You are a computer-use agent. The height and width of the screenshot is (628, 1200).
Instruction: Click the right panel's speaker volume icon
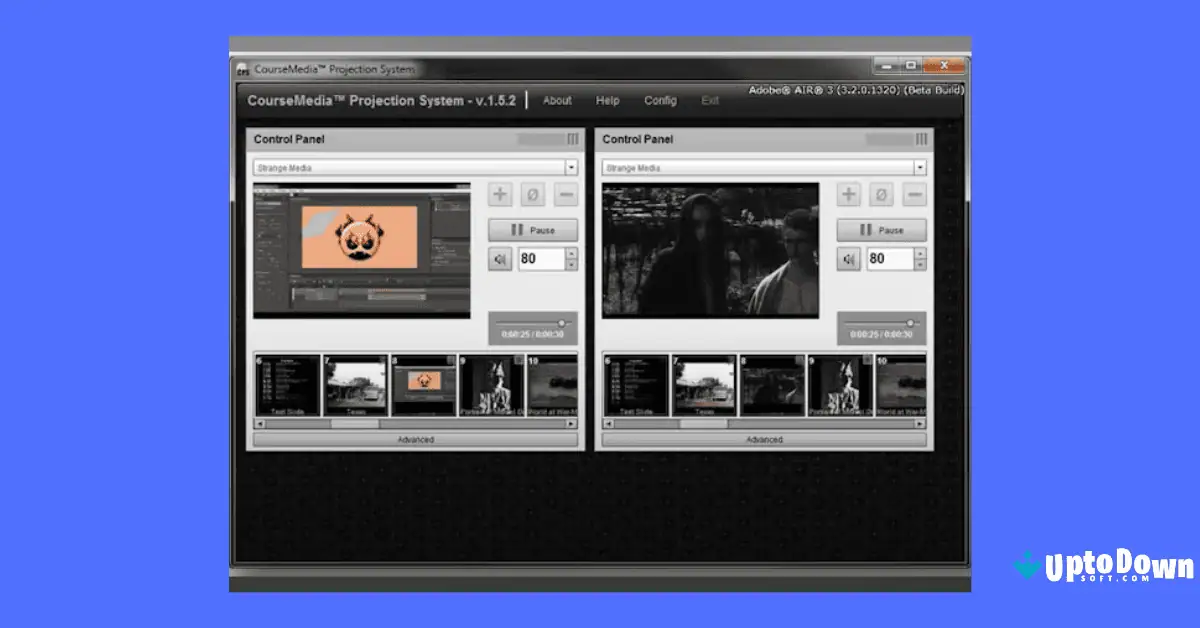pos(848,259)
